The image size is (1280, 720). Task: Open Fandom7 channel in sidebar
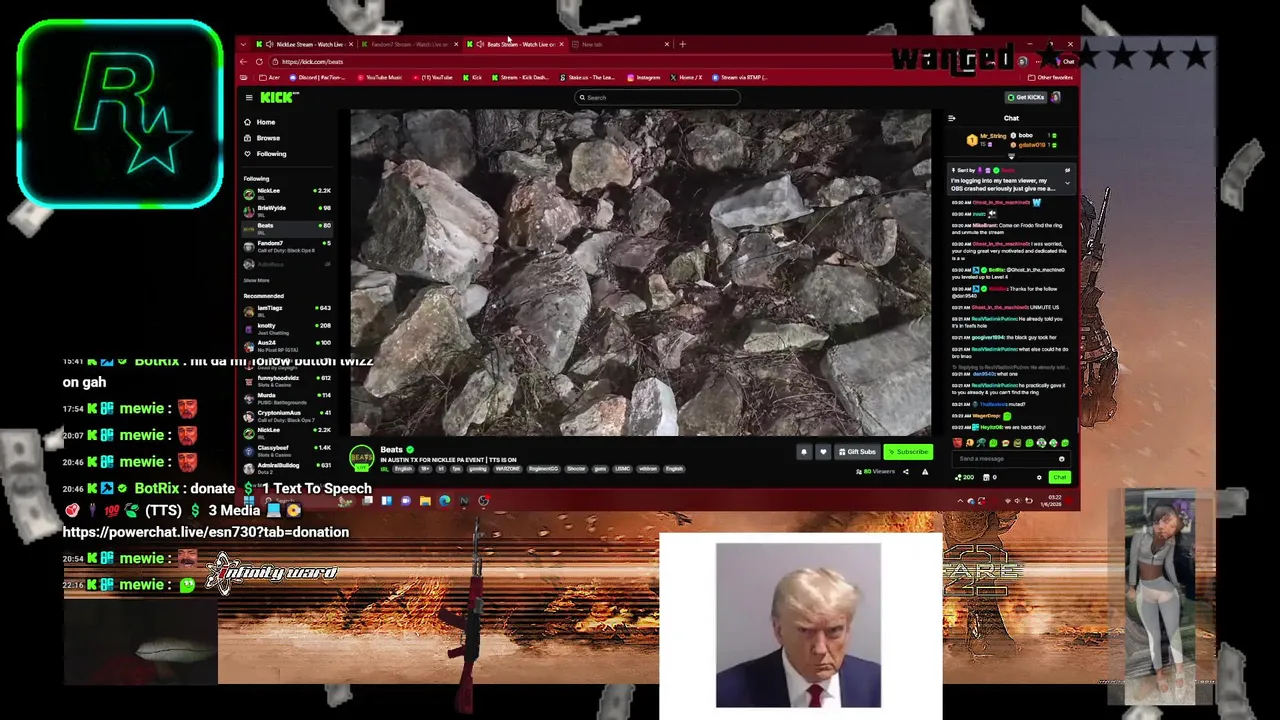click(x=287, y=245)
